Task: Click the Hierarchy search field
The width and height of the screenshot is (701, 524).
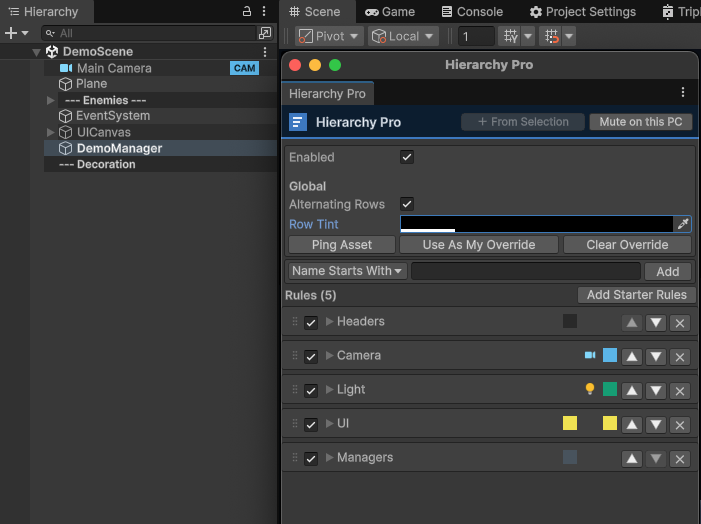Action: [x=149, y=33]
